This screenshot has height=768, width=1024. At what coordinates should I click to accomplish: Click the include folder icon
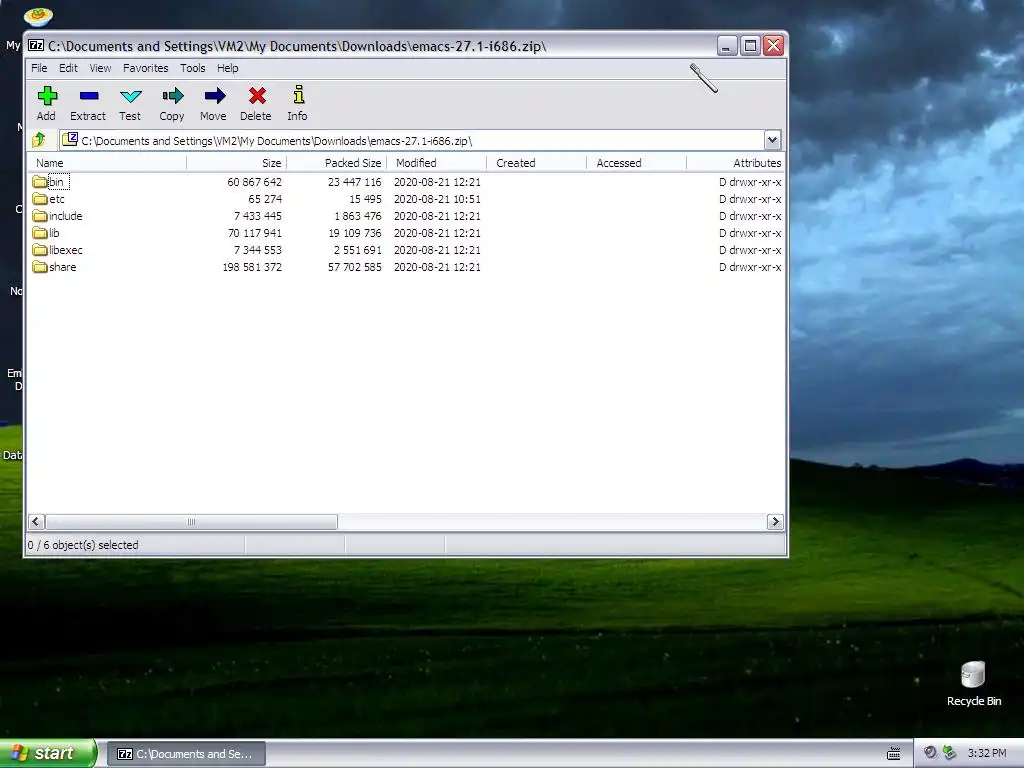pos(40,216)
